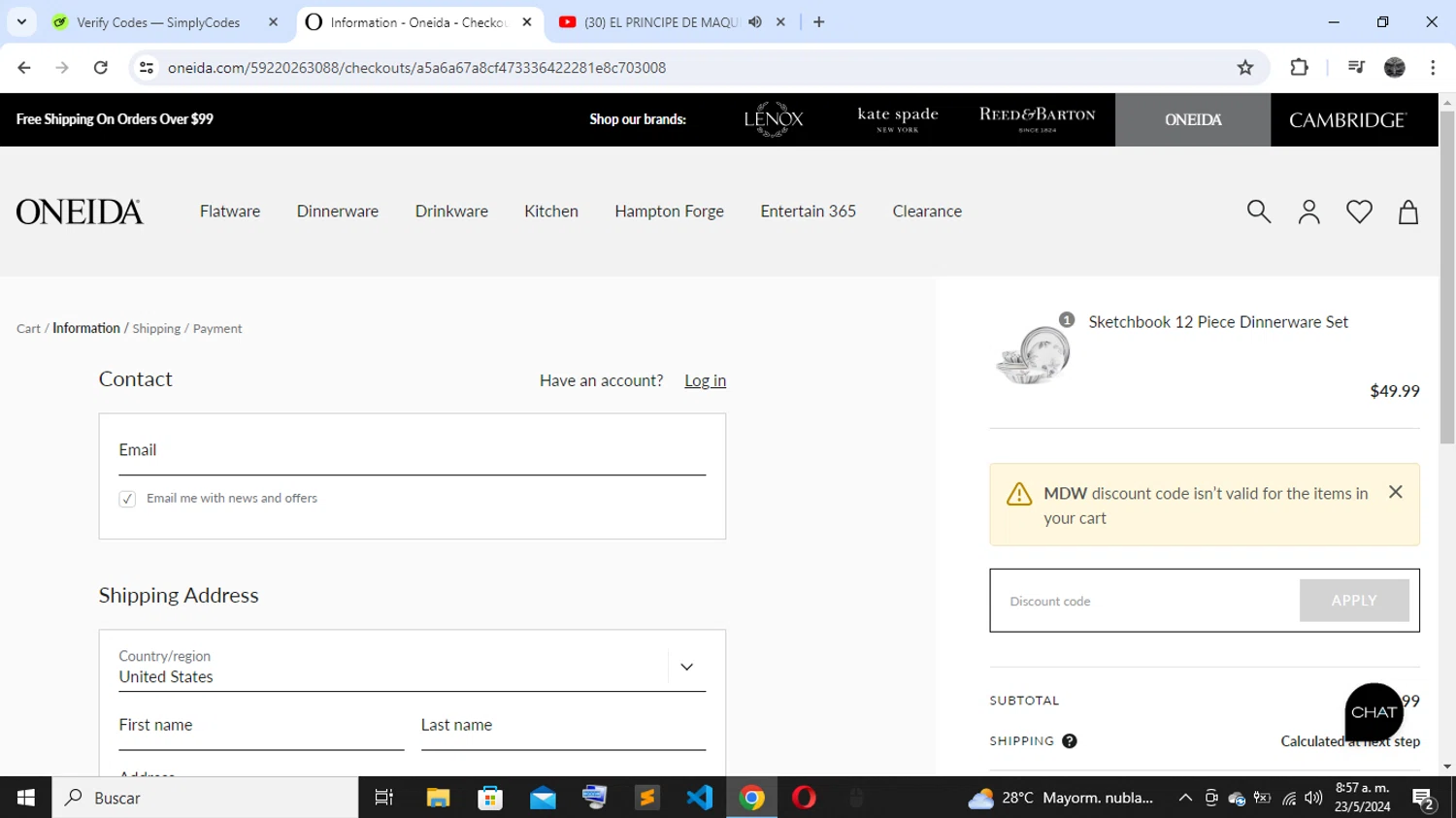Bookmark this page with star icon
Screen dimensions: 1456x818
(1245, 67)
